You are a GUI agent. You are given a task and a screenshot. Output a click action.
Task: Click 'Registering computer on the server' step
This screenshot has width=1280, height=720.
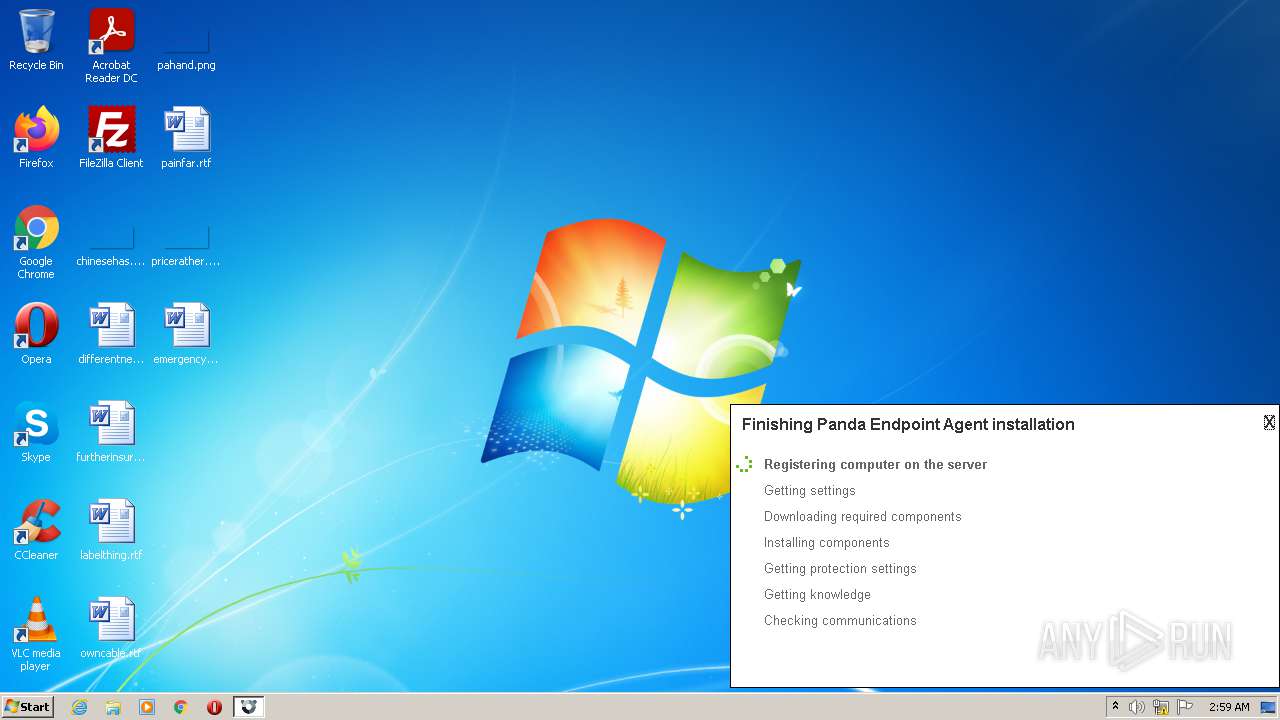pos(875,464)
